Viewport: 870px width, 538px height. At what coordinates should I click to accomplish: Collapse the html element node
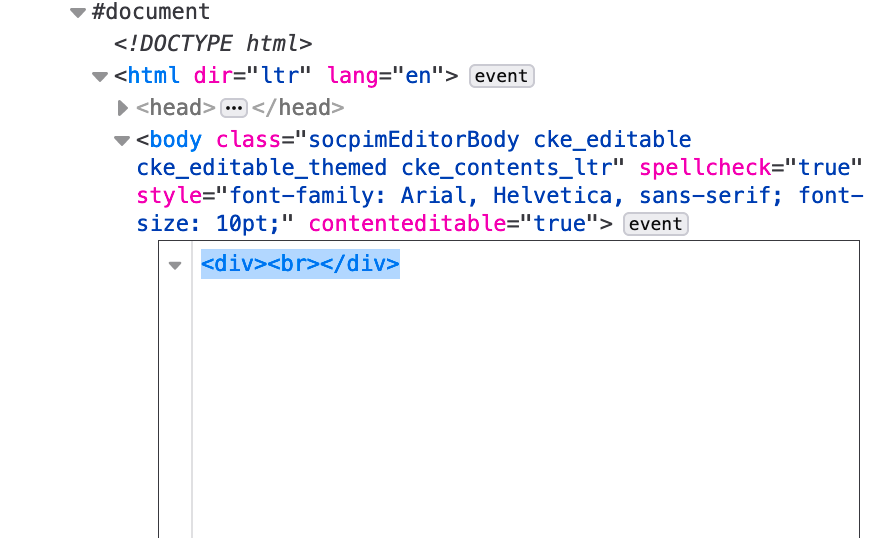tap(100, 77)
